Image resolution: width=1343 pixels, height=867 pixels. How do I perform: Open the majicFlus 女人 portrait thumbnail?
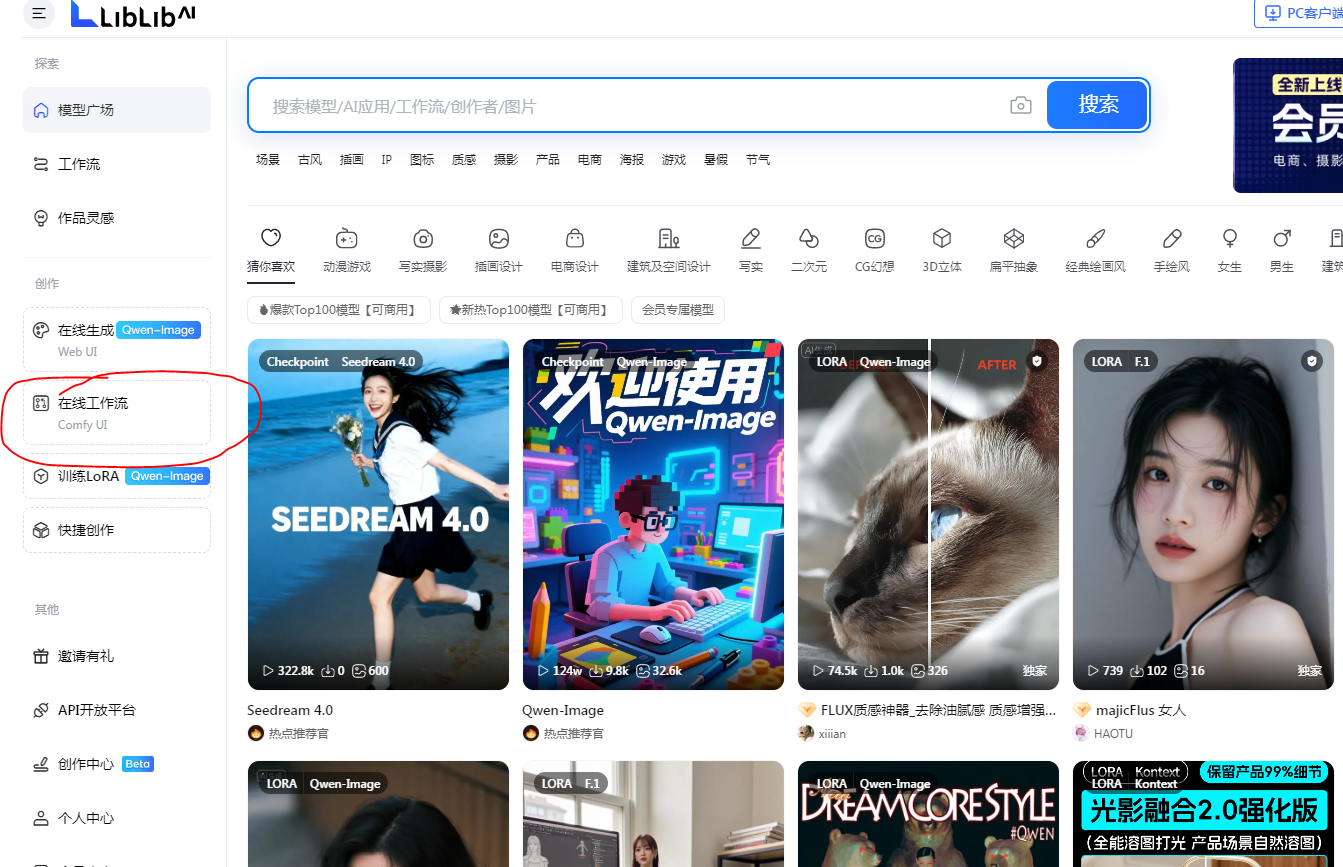pyautogui.click(x=1203, y=514)
